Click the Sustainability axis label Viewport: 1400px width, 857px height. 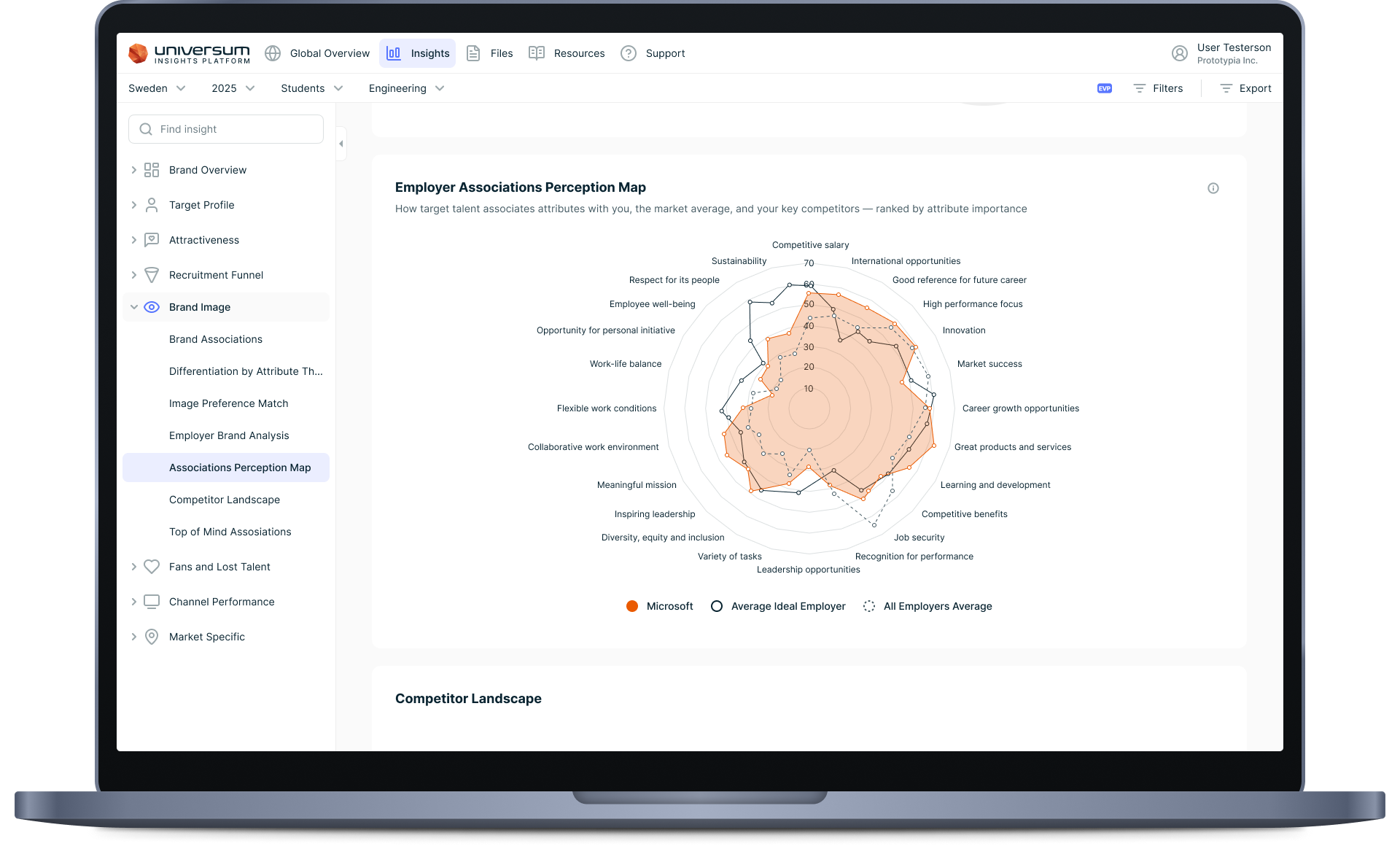pyautogui.click(x=739, y=261)
